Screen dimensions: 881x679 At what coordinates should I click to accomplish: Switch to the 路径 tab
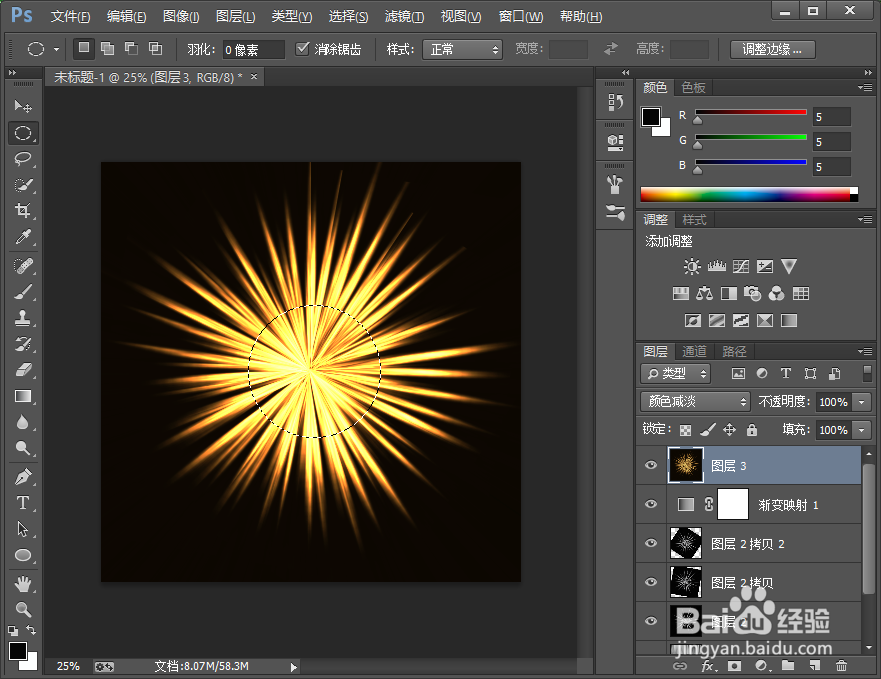point(734,351)
